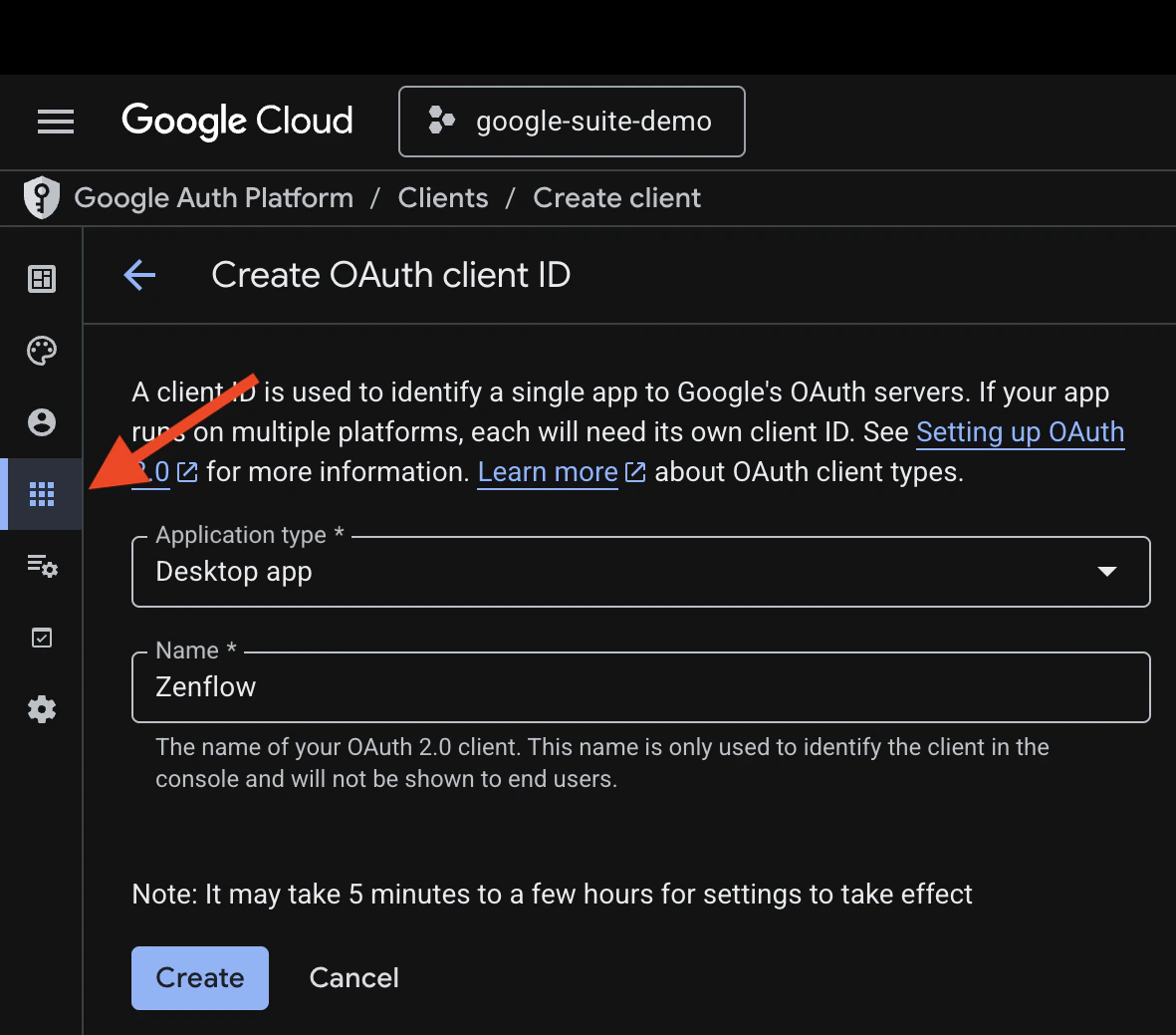Click the Name field containing Zenflow
The width and height of the screenshot is (1176, 1035).
pos(640,687)
